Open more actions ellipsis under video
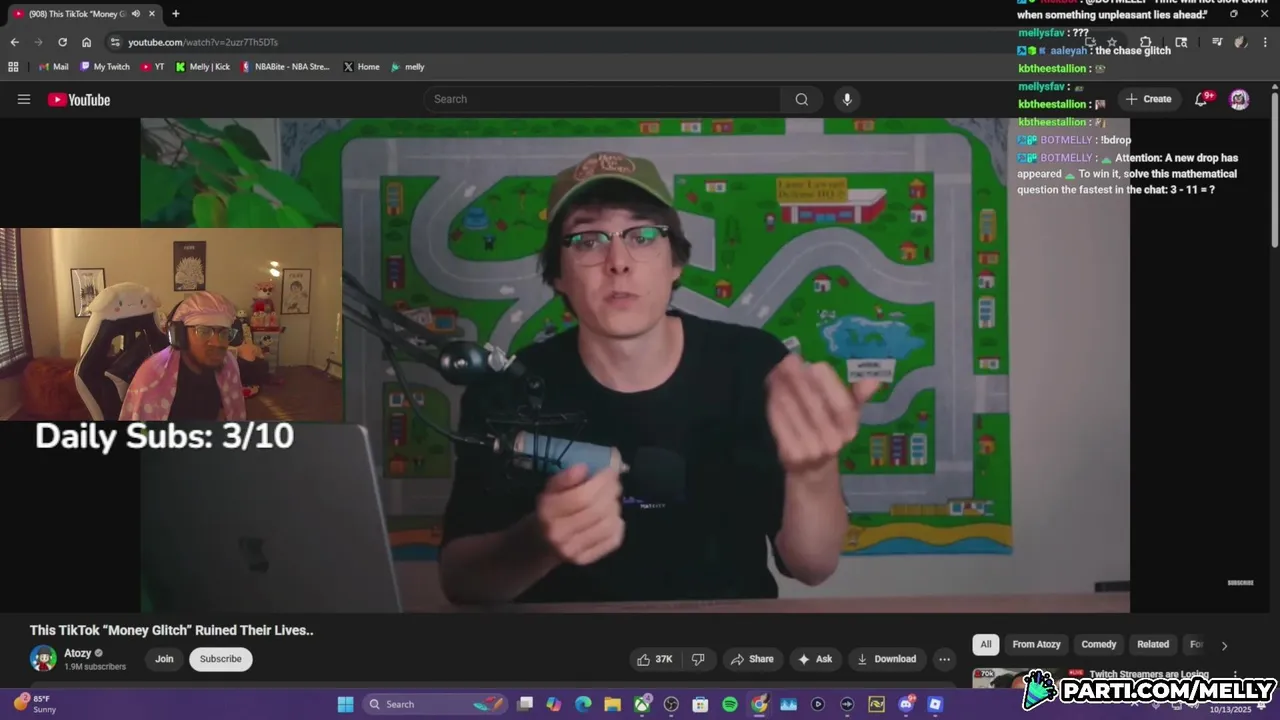The height and width of the screenshot is (720, 1280). (944, 659)
